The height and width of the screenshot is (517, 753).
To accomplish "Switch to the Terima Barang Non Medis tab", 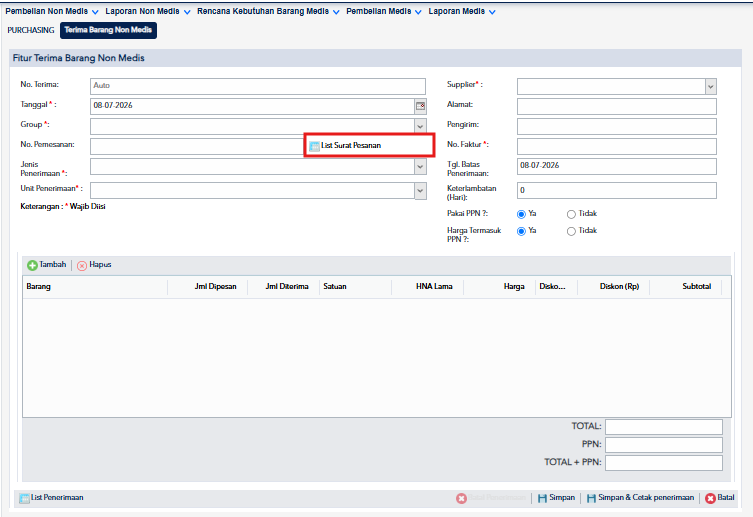I will pos(108,30).
